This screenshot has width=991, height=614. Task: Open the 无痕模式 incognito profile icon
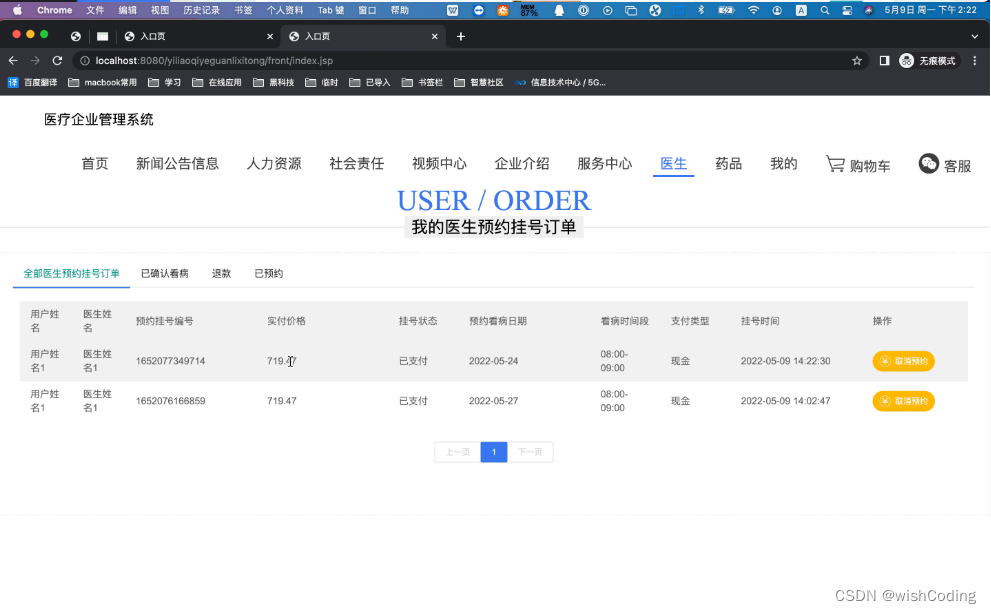pos(905,60)
